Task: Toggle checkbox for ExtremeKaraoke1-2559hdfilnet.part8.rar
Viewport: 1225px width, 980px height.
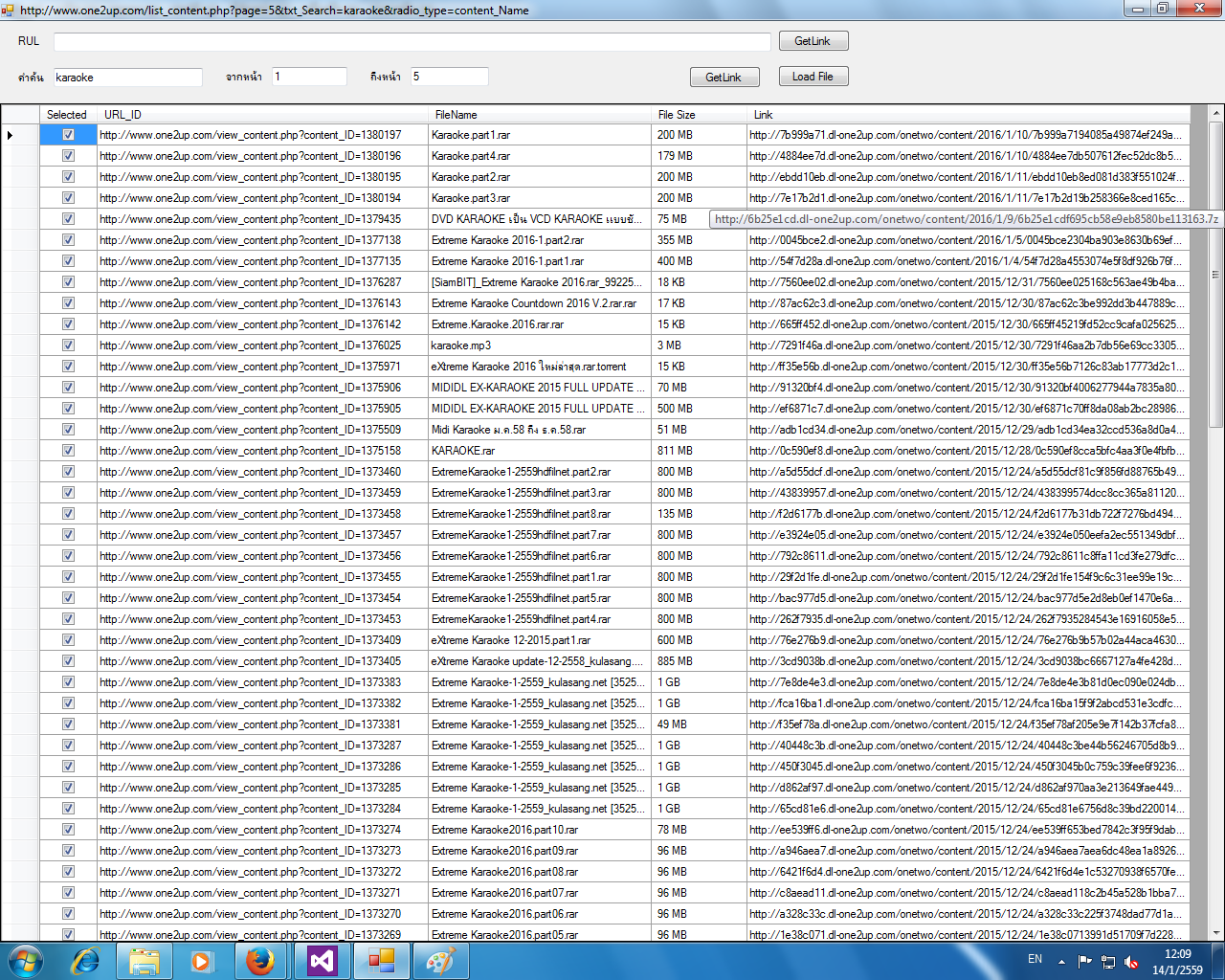Action: (x=68, y=514)
